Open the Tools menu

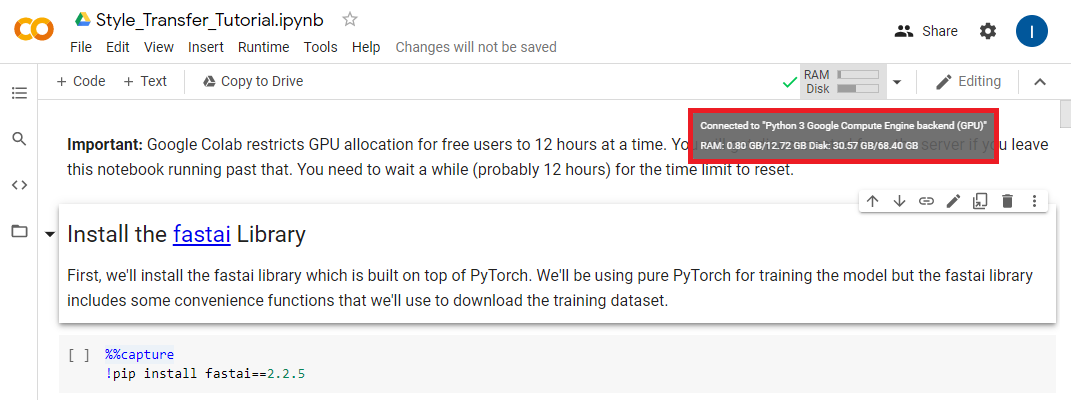coord(321,47)
